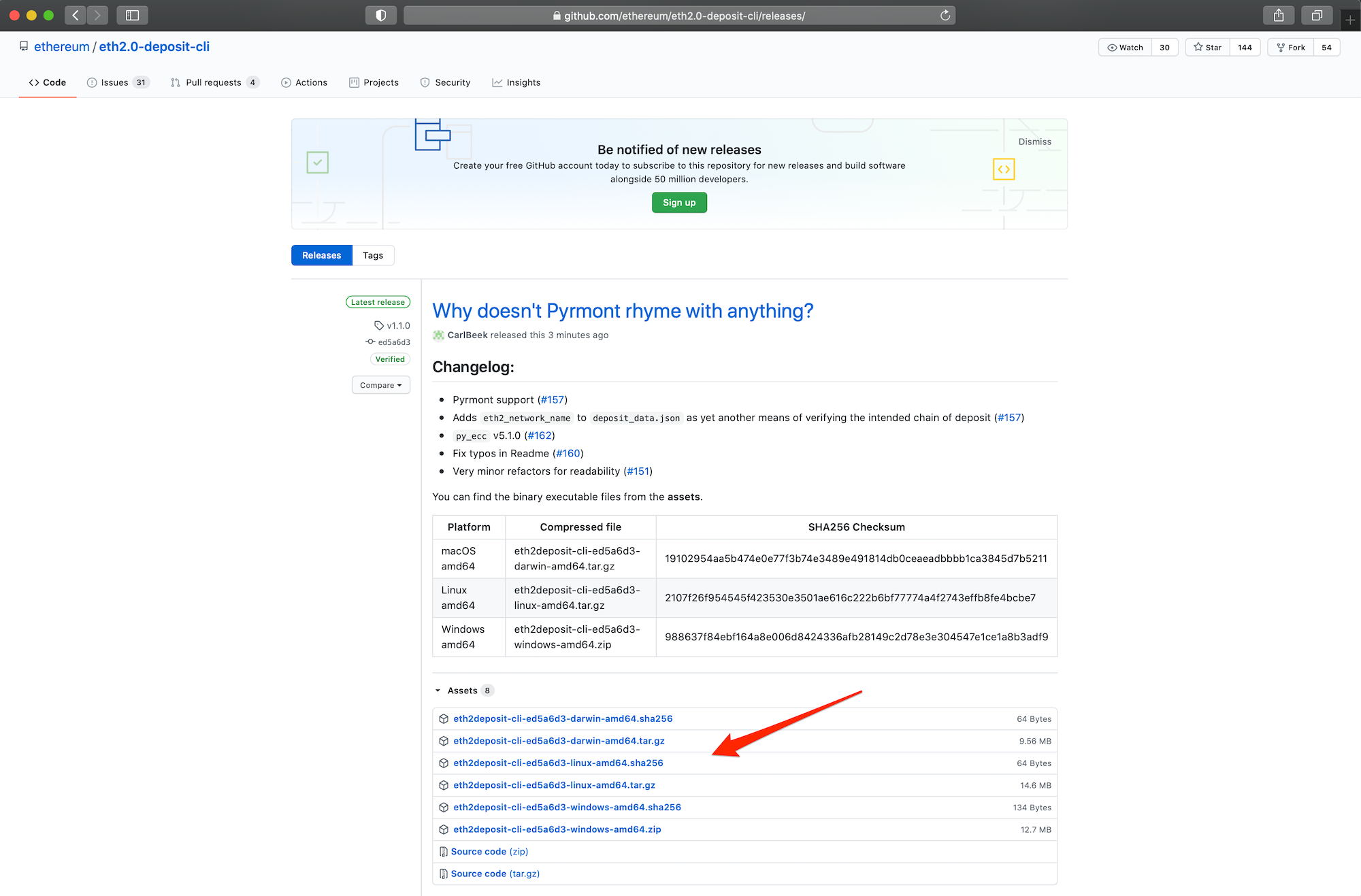Screen dimensions: 1361x896
Task: Add a new tab with the plus icon
Action: tap(1350, 20)
